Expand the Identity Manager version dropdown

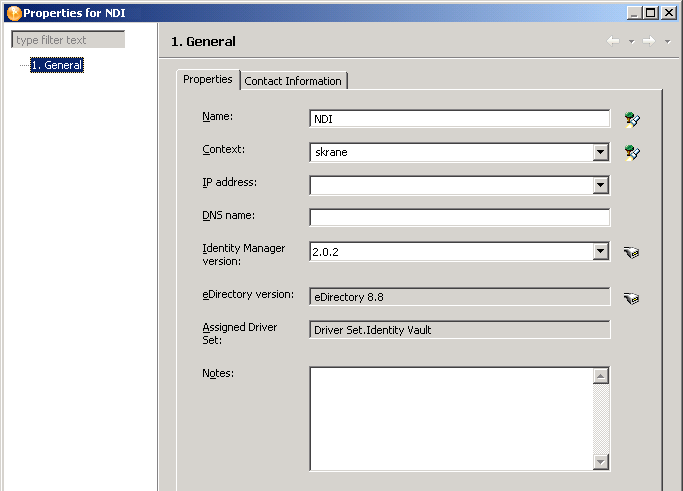click(x=601, y=251)
